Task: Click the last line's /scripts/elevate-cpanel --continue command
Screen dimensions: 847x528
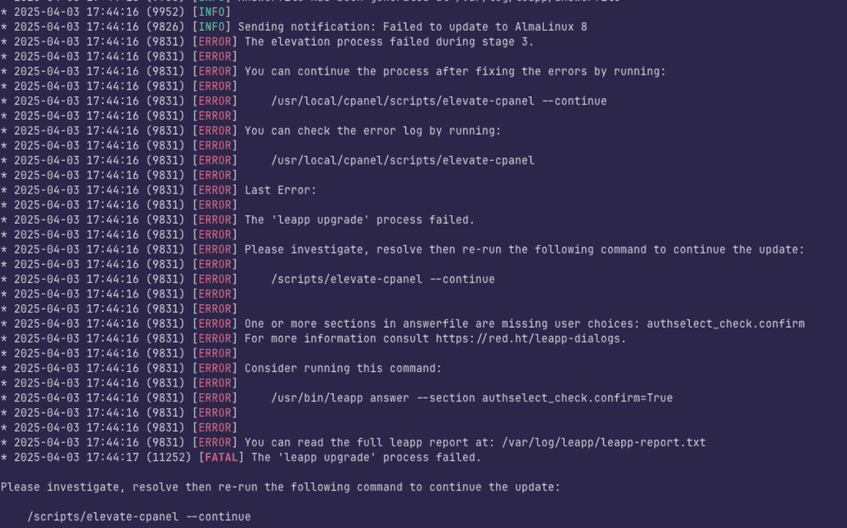Action: coord(139,517)
